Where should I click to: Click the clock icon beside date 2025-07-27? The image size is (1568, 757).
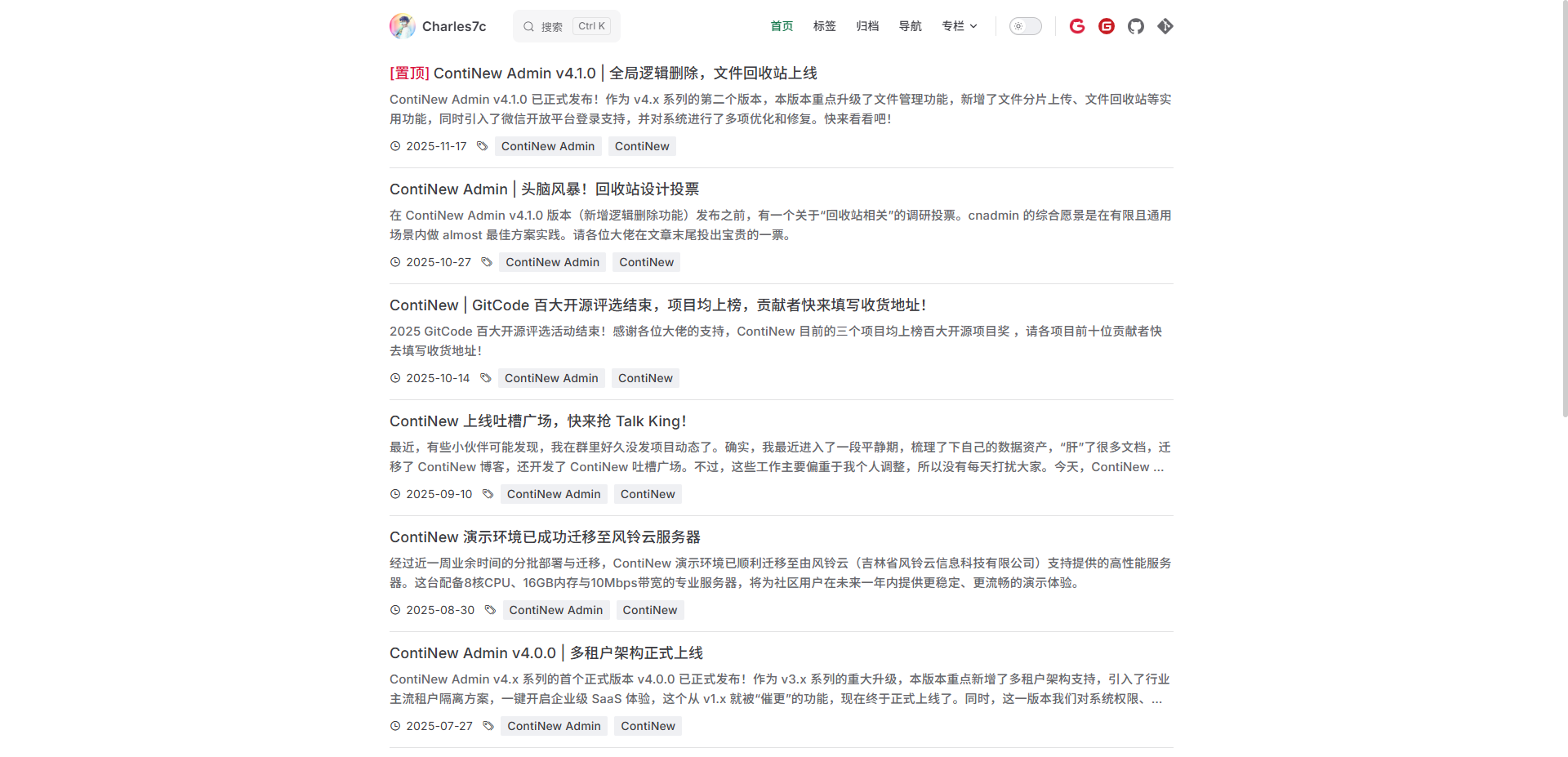tap(395, 726)
